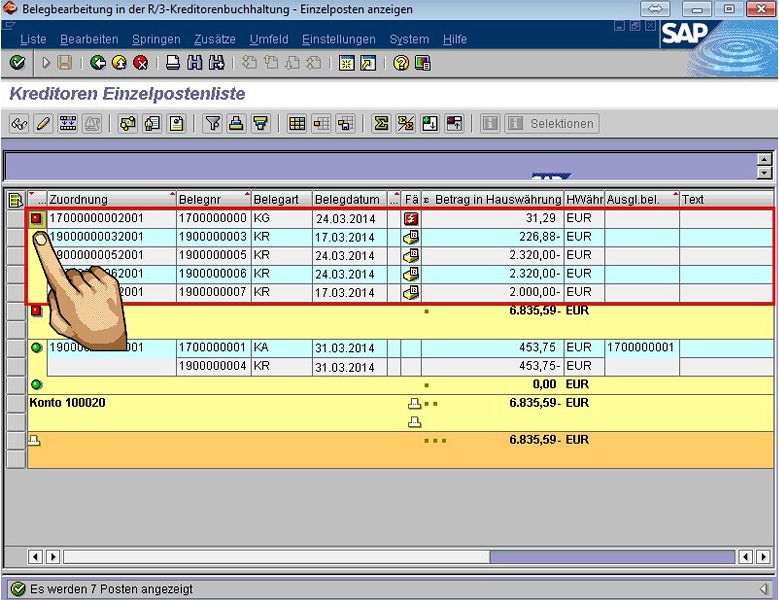Click the Sigma total icon
The width and height of the screenshot is (779, 600).
[x=381, y=124]
